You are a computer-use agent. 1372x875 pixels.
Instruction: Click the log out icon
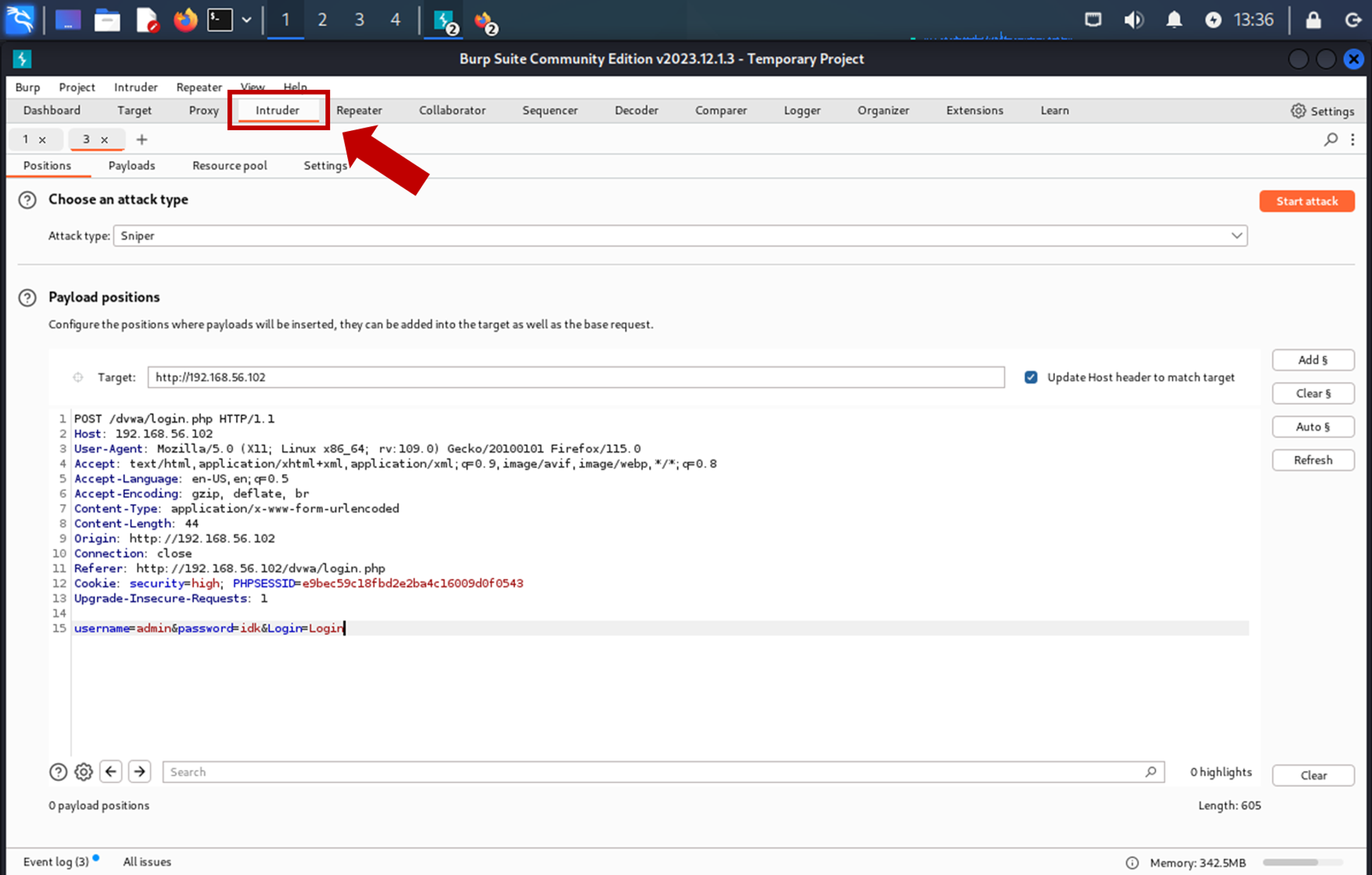point(1353,19)
